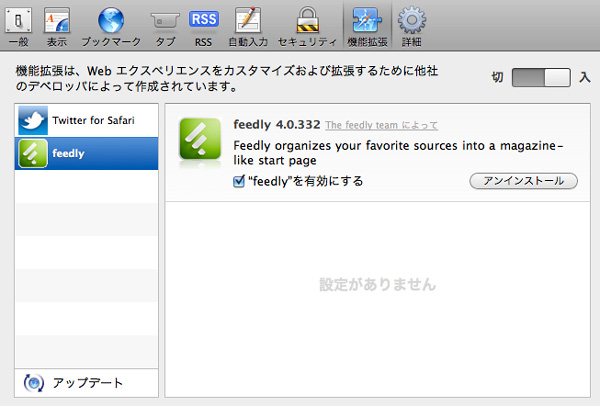Open アップデート (Updates) at list bottom
Image resolution: width=600 pixels, height=406 pixels.
pyautogui.click(x=86, y=383)
